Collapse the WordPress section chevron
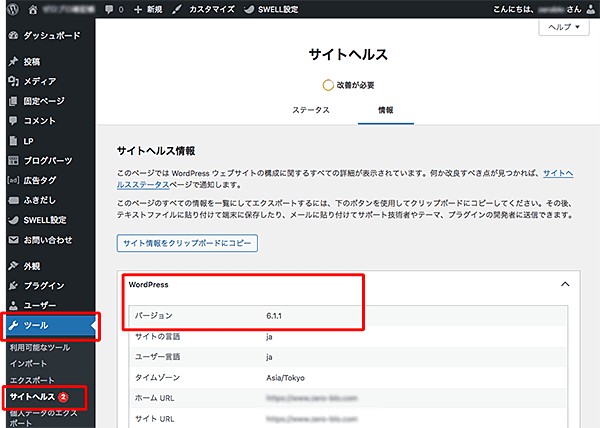Image resolution: width=600 pixels, height=428 pixels. click(x=565, y=284)
